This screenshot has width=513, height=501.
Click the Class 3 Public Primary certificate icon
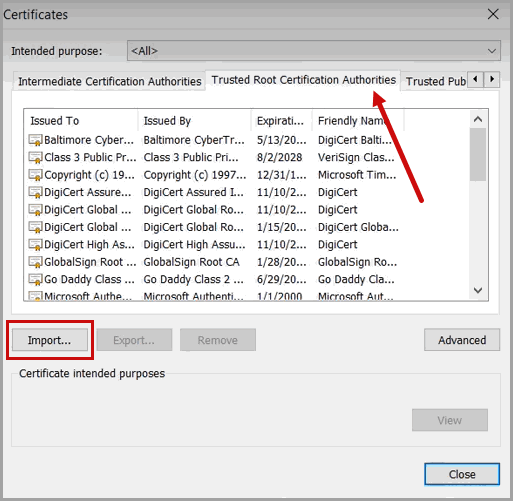(x=35, y=157)
